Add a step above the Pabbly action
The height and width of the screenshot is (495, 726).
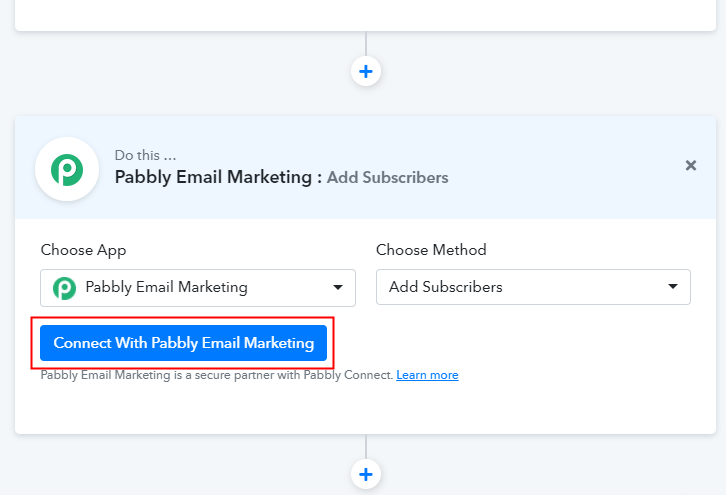click(366, 71)
